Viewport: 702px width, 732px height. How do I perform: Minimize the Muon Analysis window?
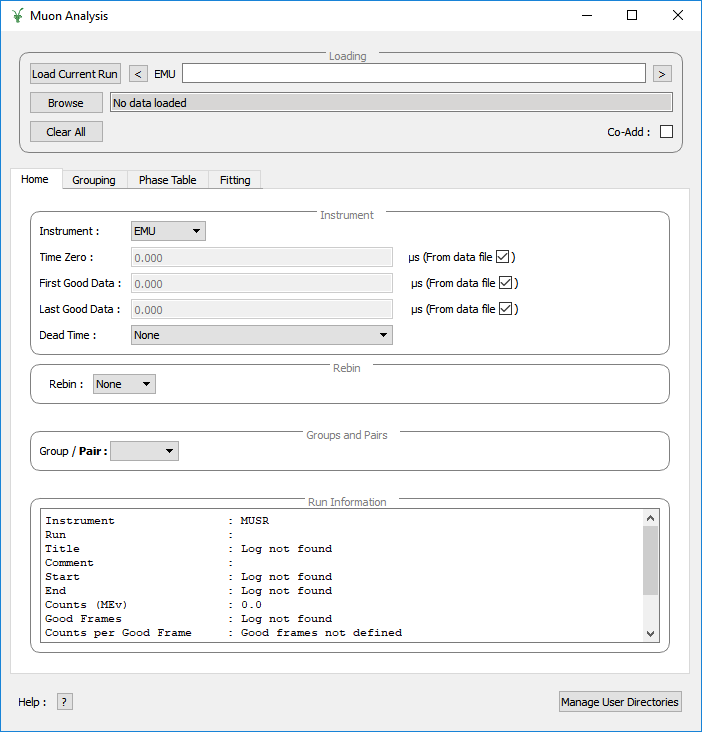point(586,16)
